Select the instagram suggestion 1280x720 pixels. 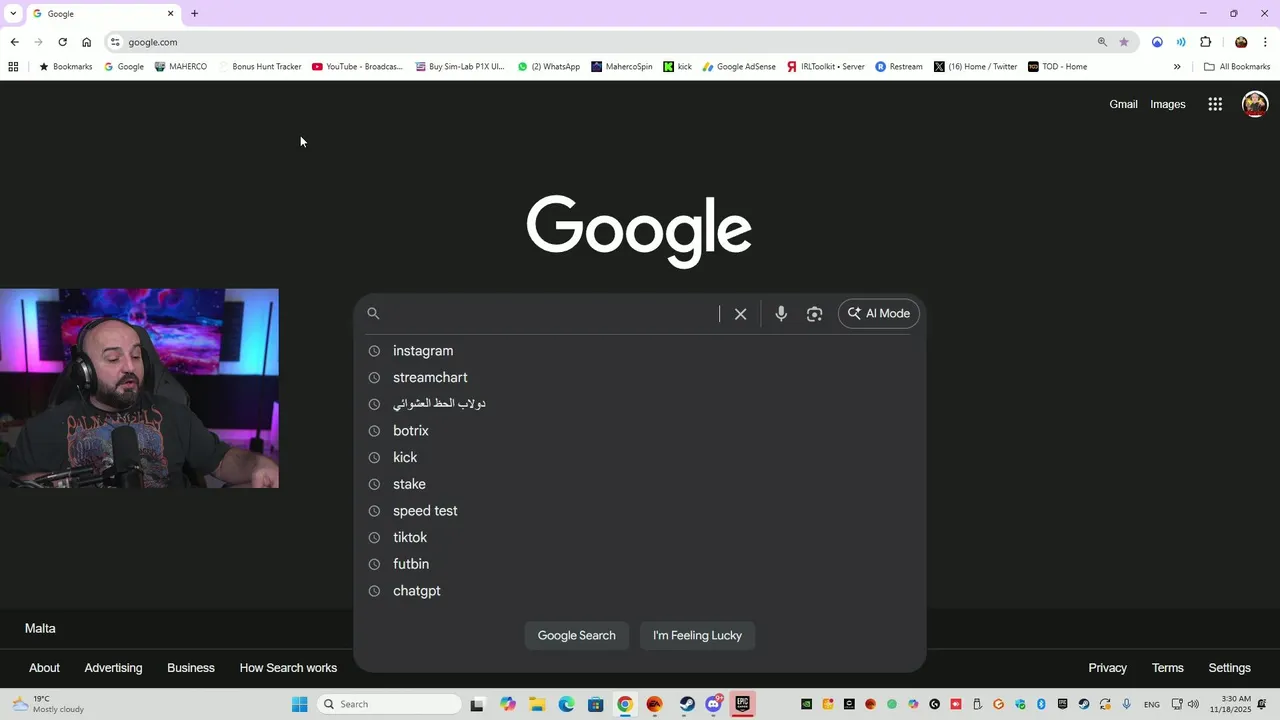640,351
